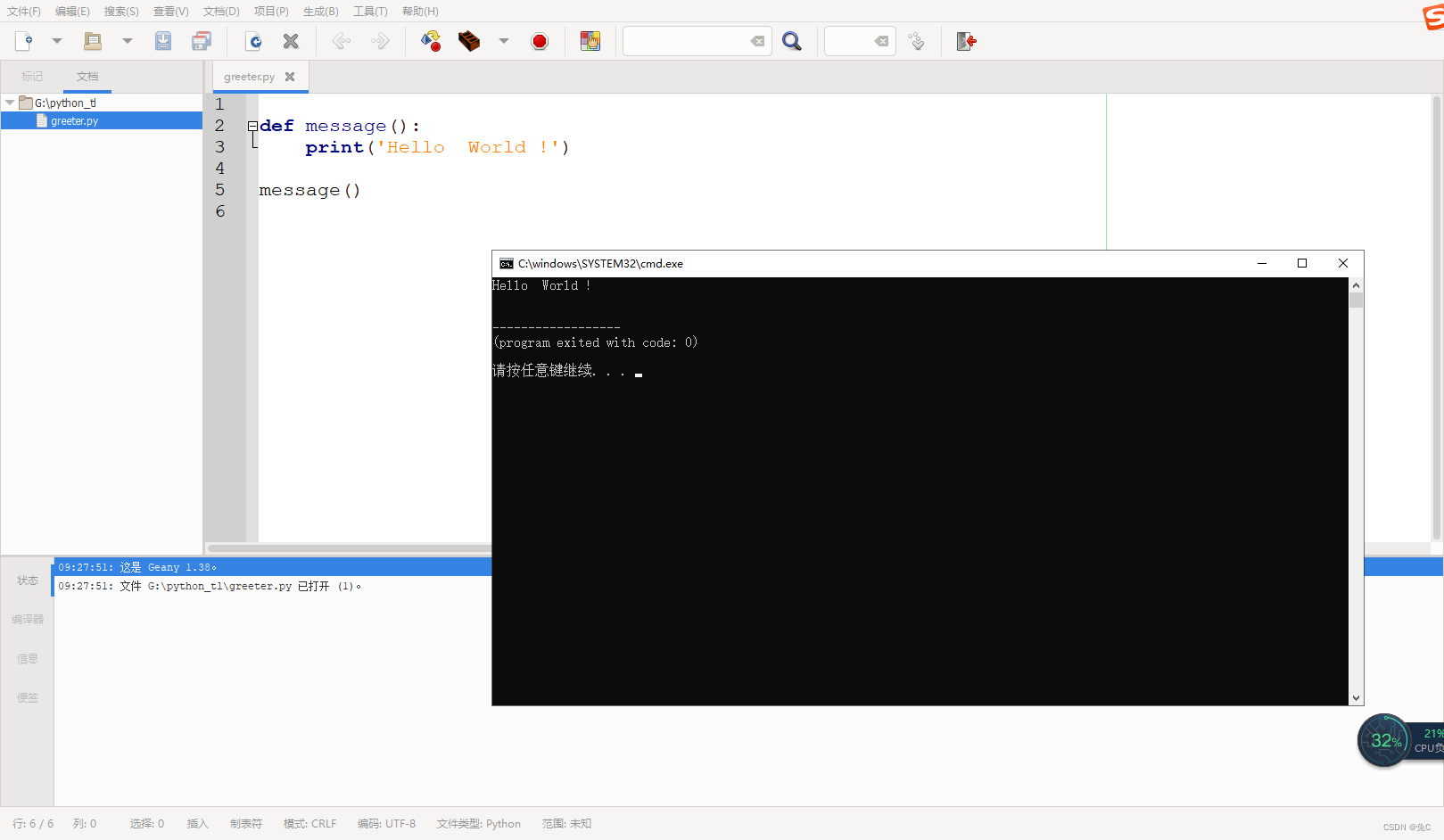The width and height of the screenshot is (1444, 840).
Task: Click the print statement in line 3
Action: coord(437,147)
